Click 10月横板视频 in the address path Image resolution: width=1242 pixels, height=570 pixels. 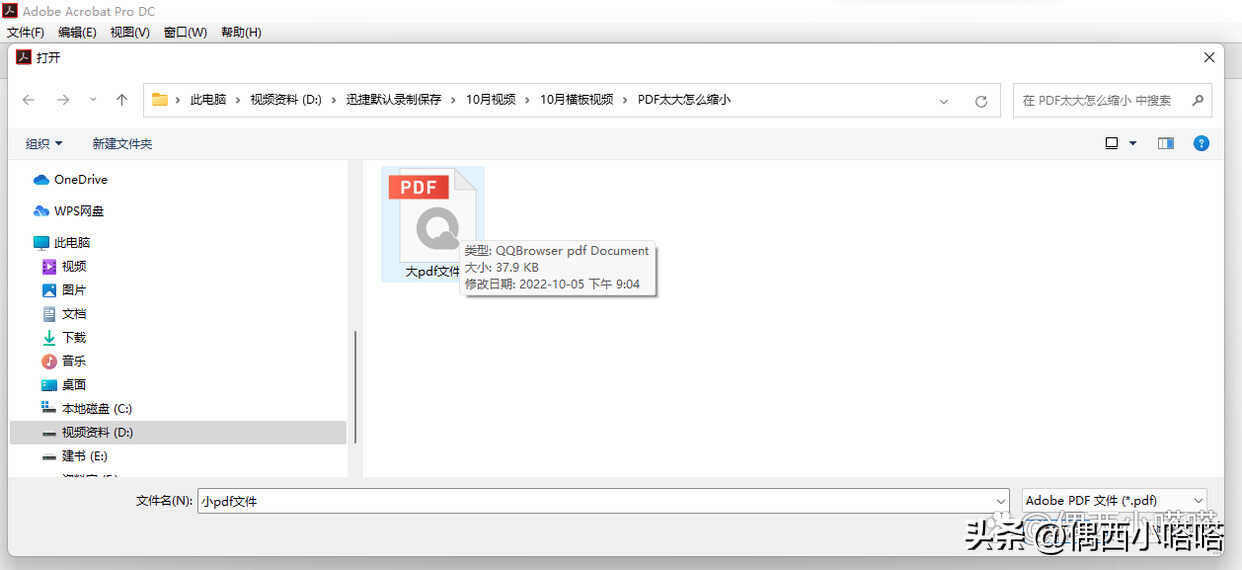(x=577, y=100)
